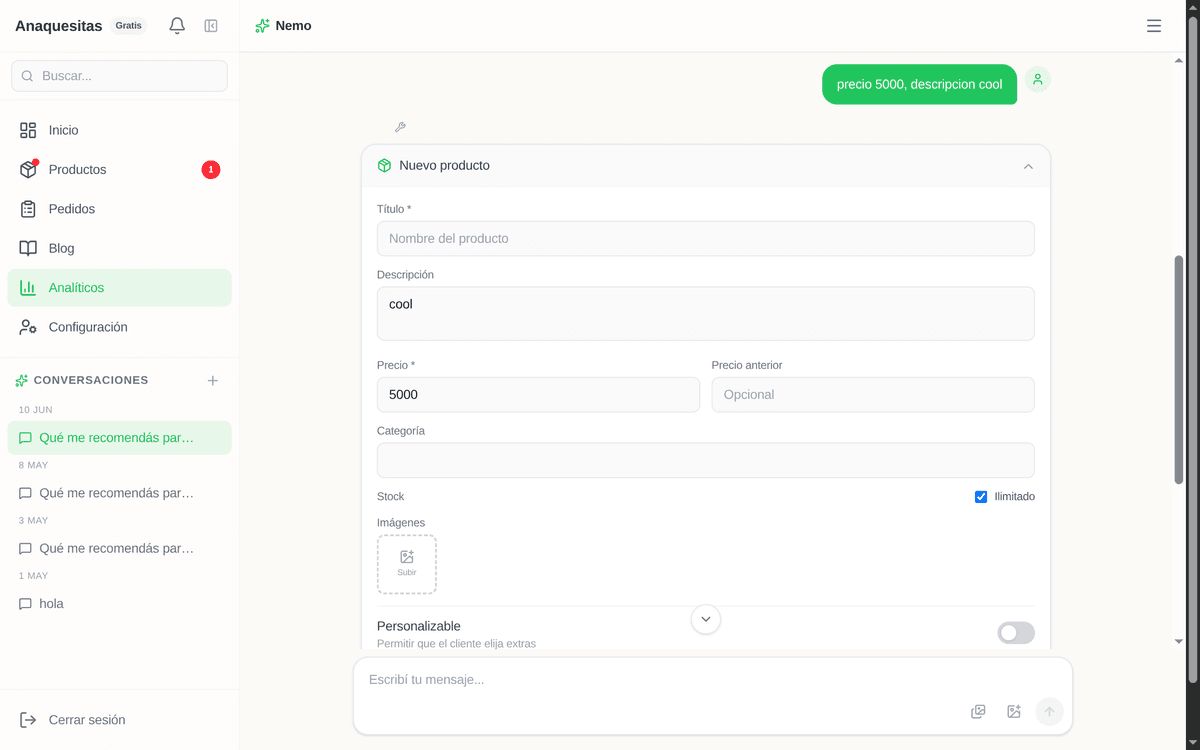Go to Inicio
1200x750 pixels.
(x=119, y=130)
